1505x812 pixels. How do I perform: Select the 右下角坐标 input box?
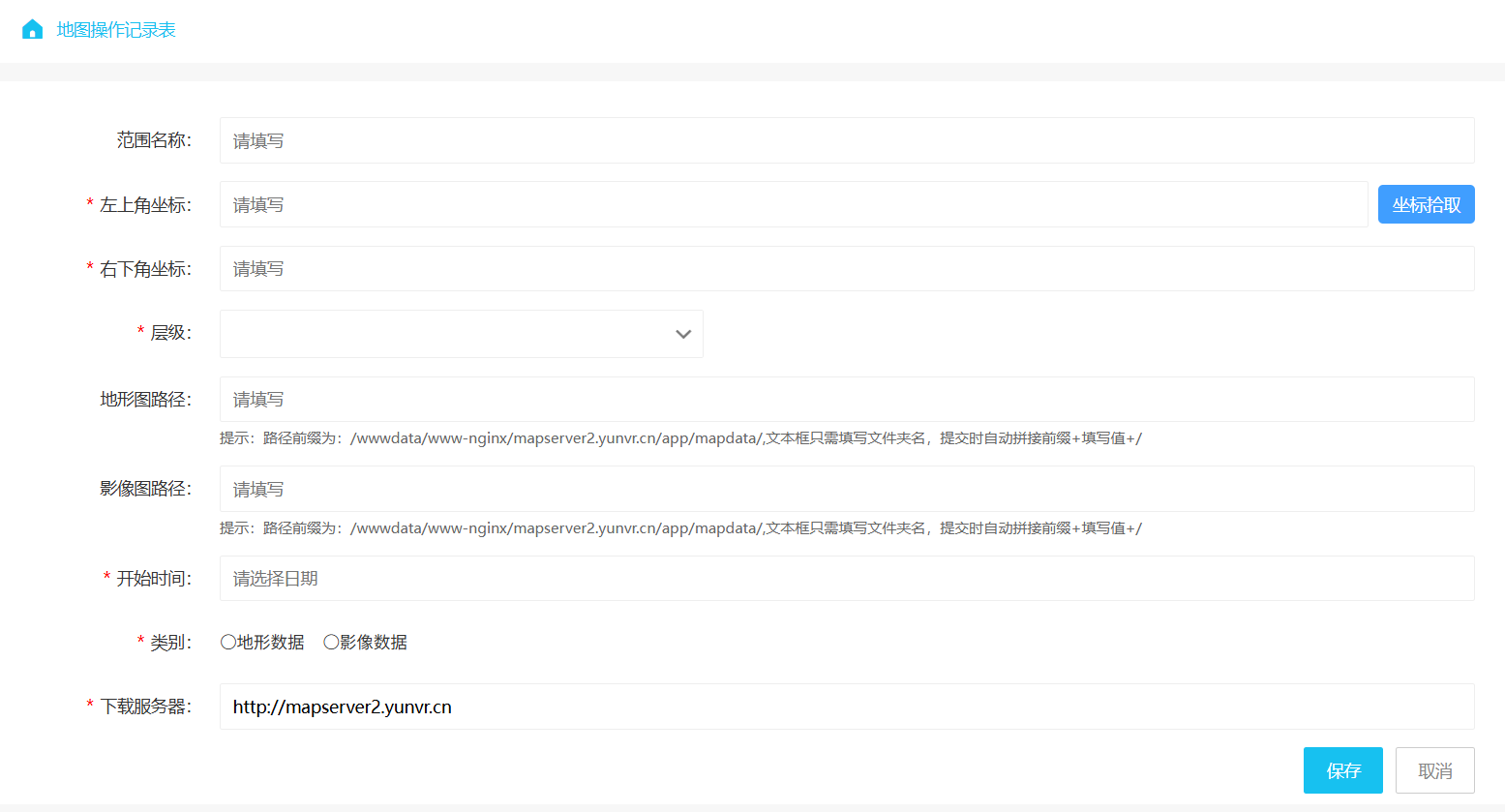(x=846, y=269)
